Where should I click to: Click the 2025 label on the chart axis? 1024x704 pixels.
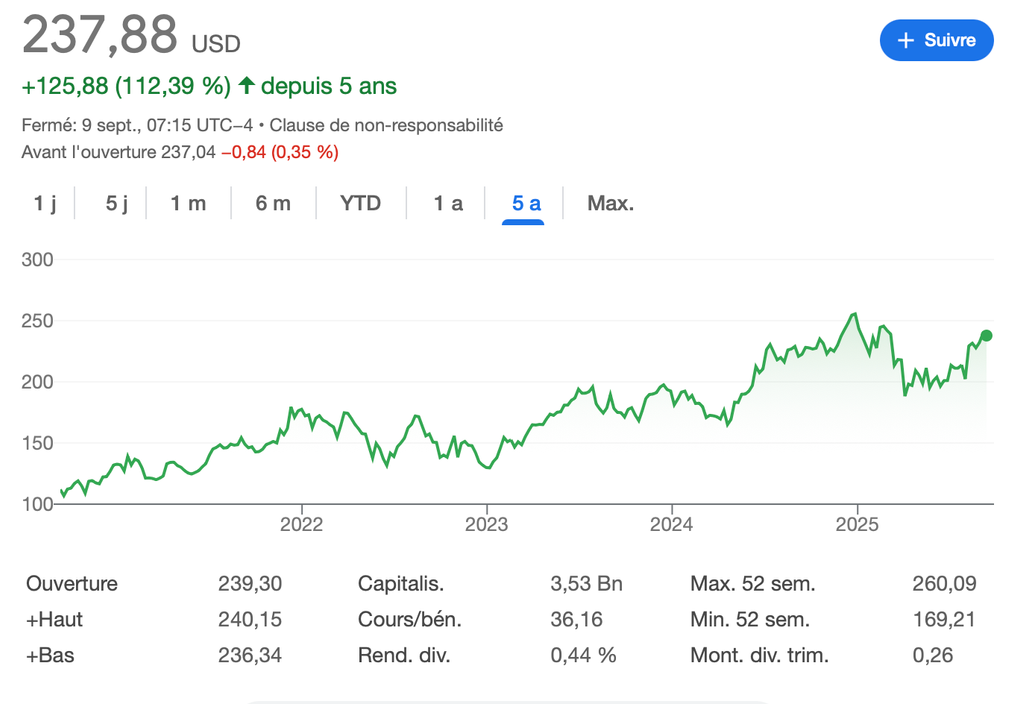click(x=856, y=524)
